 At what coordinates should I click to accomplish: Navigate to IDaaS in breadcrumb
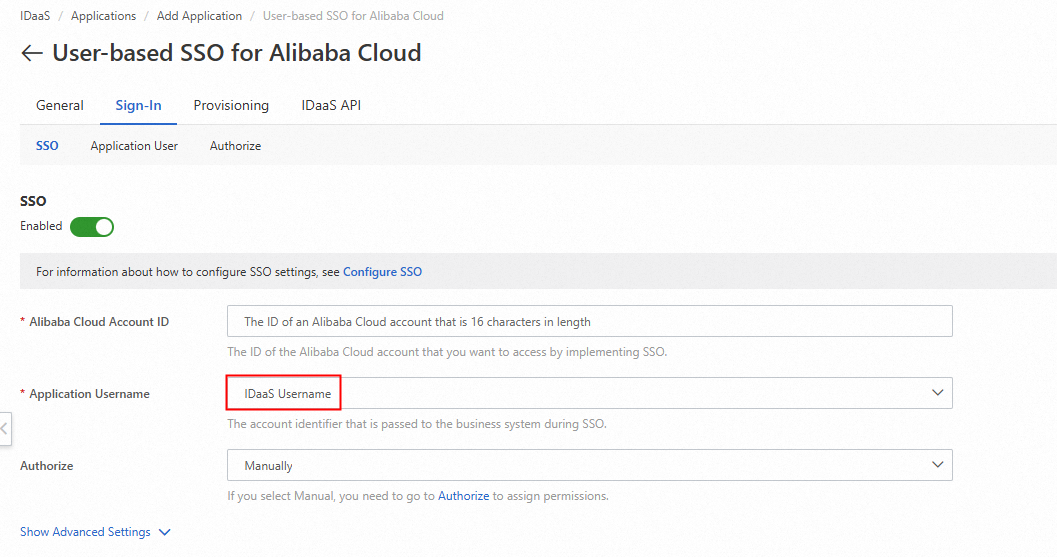pos(35,16)
